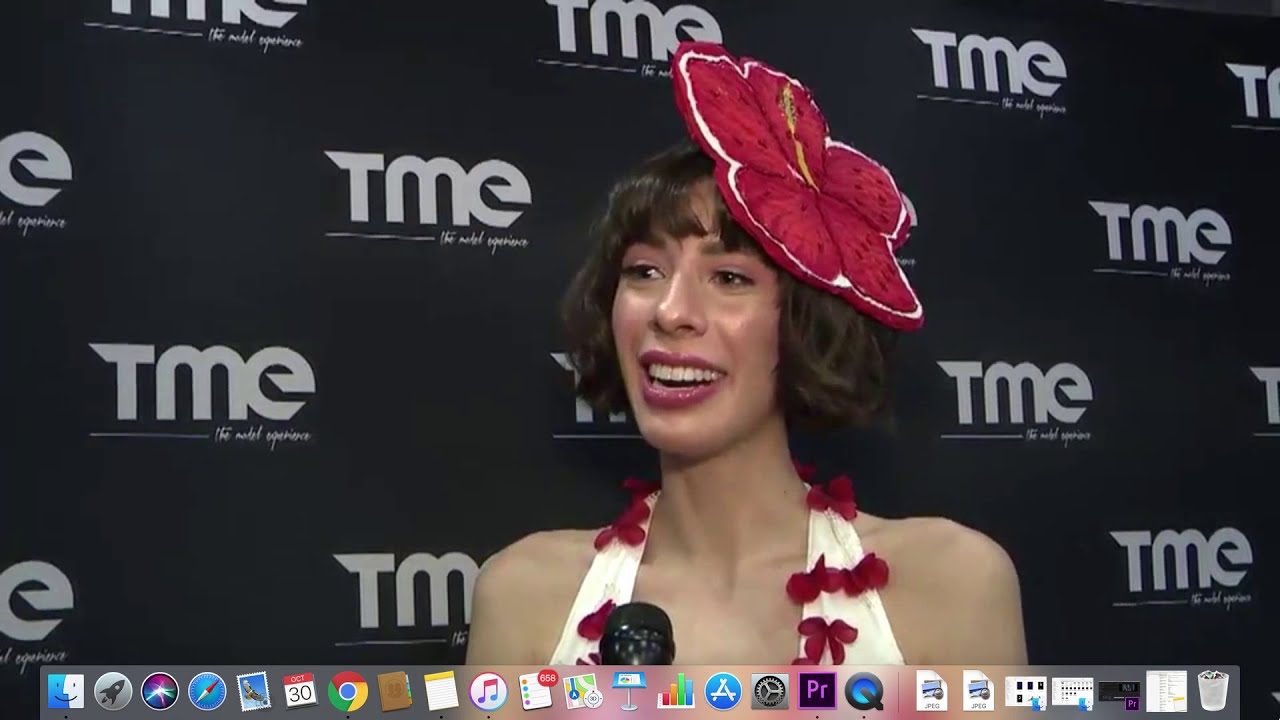Image resolution: width=1280 pixels, height=720 pixels.
Task: Open the Trash
Action: (1213, 691)
